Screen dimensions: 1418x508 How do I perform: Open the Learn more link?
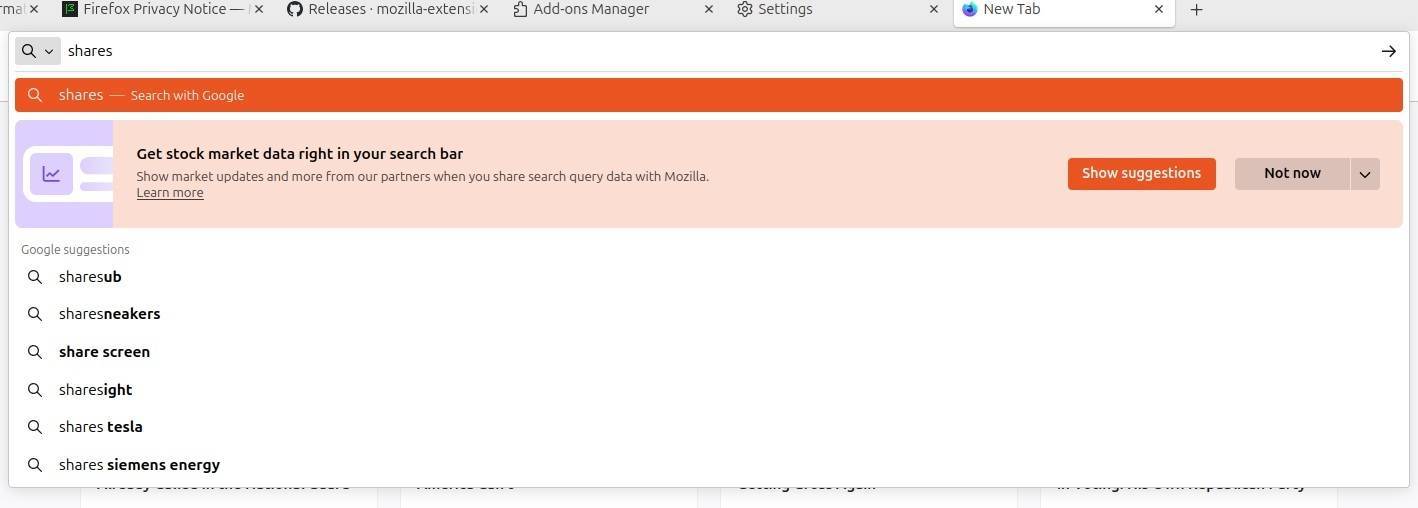pyautogui.click(x=170, y=193)
